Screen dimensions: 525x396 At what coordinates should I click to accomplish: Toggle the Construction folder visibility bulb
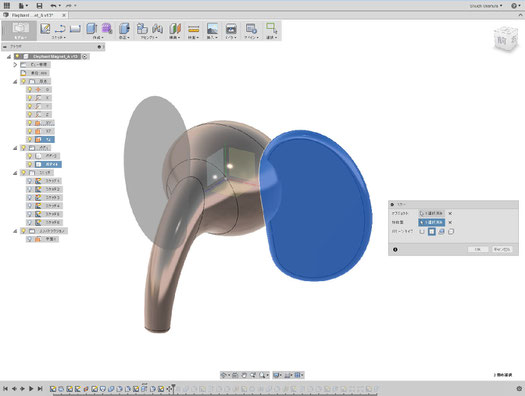(x=23, y=231)
